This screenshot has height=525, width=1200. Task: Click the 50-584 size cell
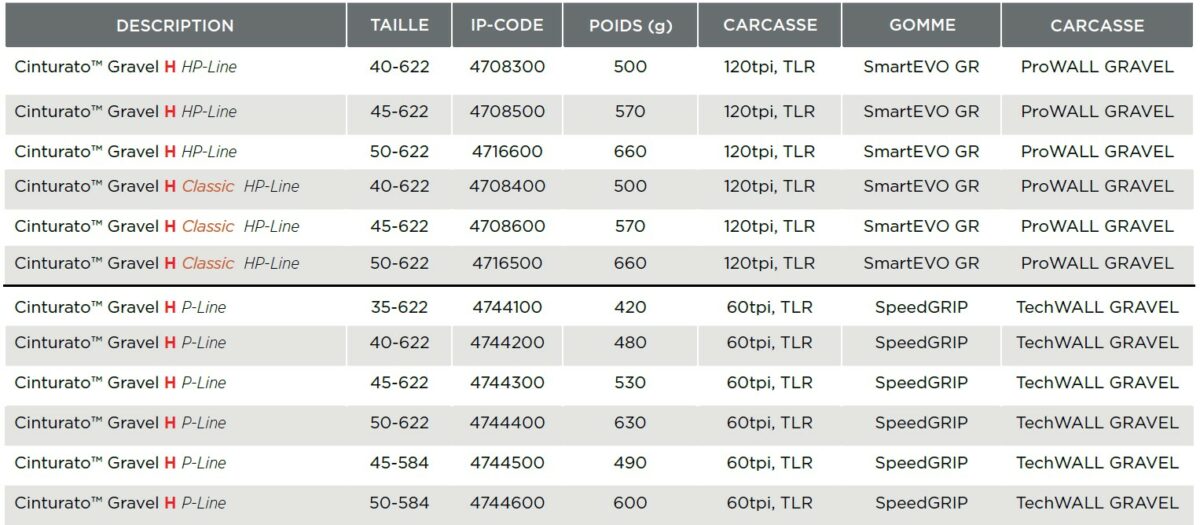click(399, 503)
